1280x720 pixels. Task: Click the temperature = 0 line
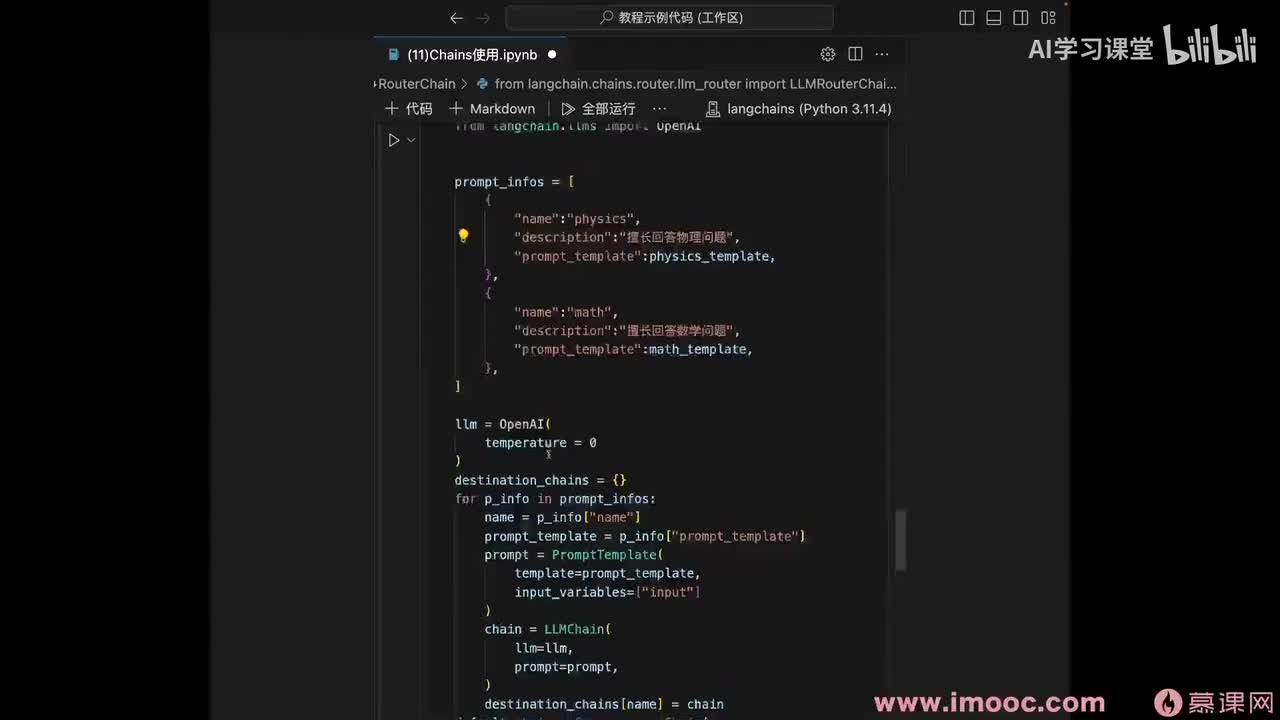point(541,442)
